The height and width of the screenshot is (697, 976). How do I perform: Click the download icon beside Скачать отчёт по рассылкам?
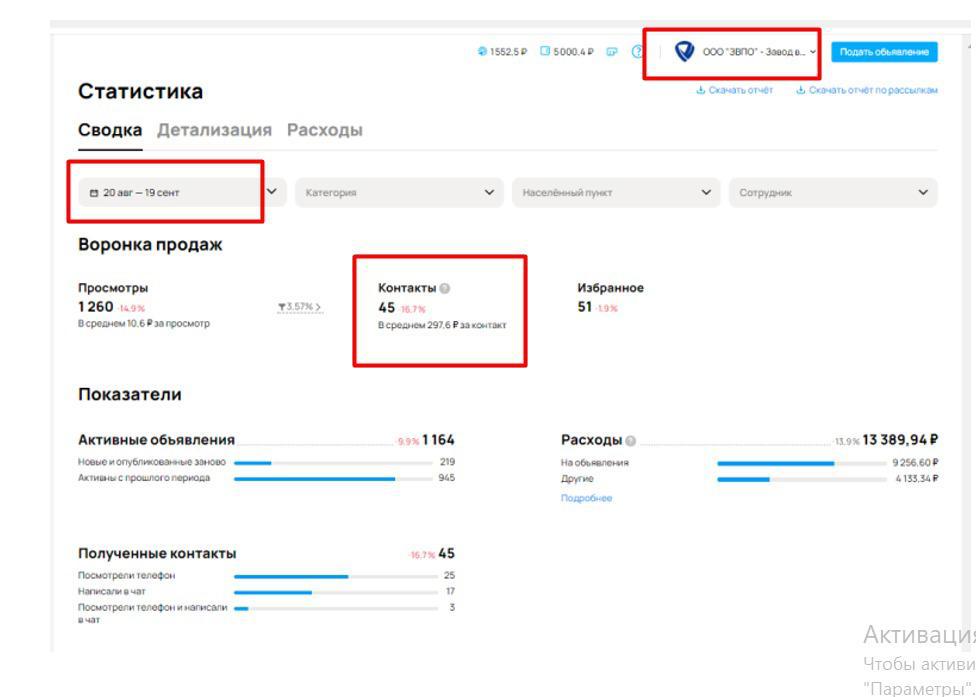[801, 90]
